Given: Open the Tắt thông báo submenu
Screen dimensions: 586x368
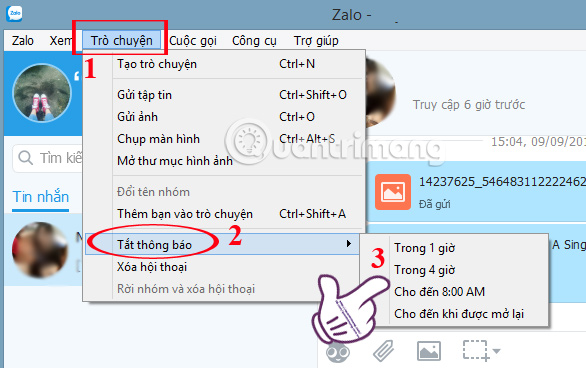Looking at the screenshot, I should (222, 245).
